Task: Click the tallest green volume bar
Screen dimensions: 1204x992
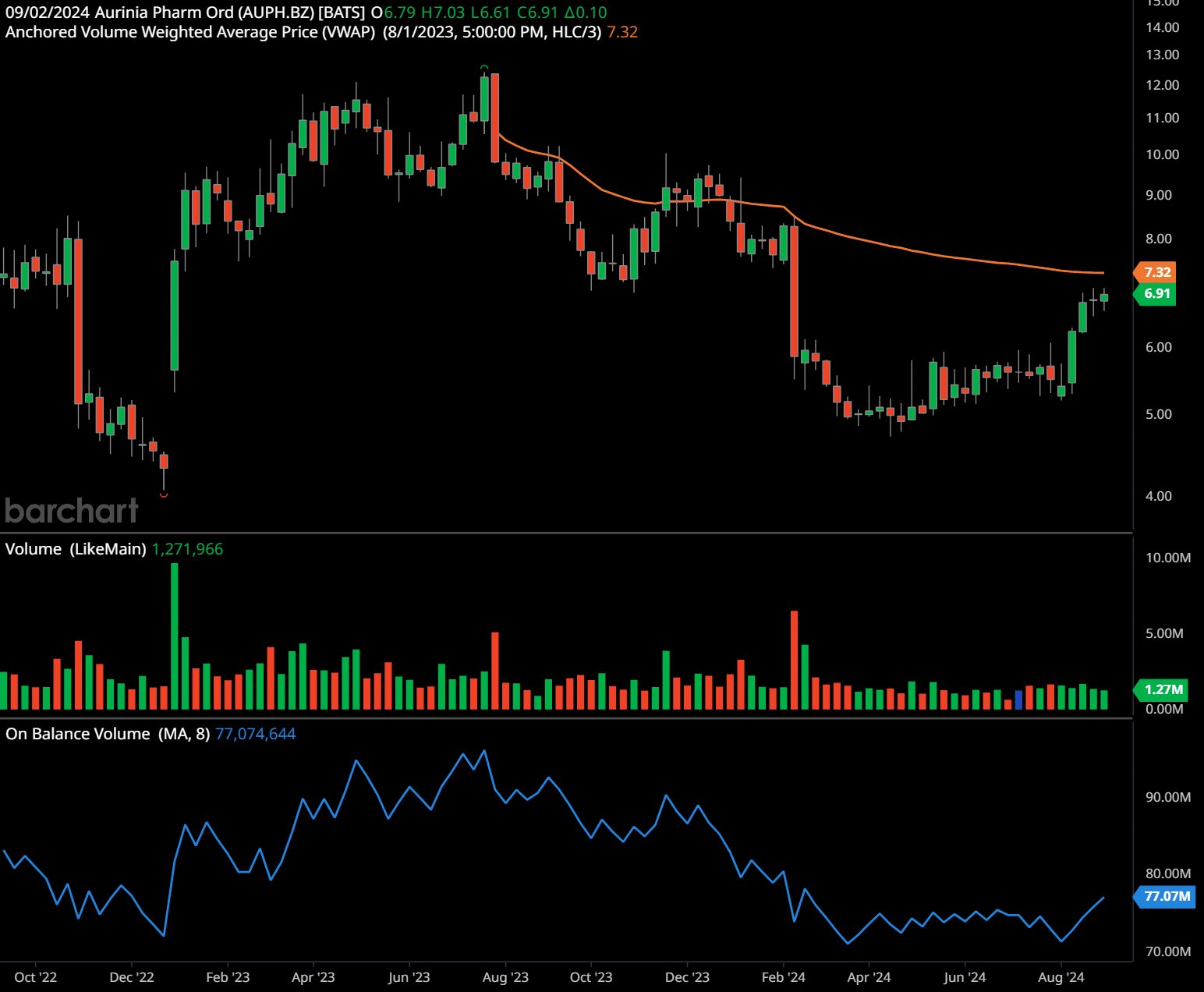Action: [x=175, y=636]
